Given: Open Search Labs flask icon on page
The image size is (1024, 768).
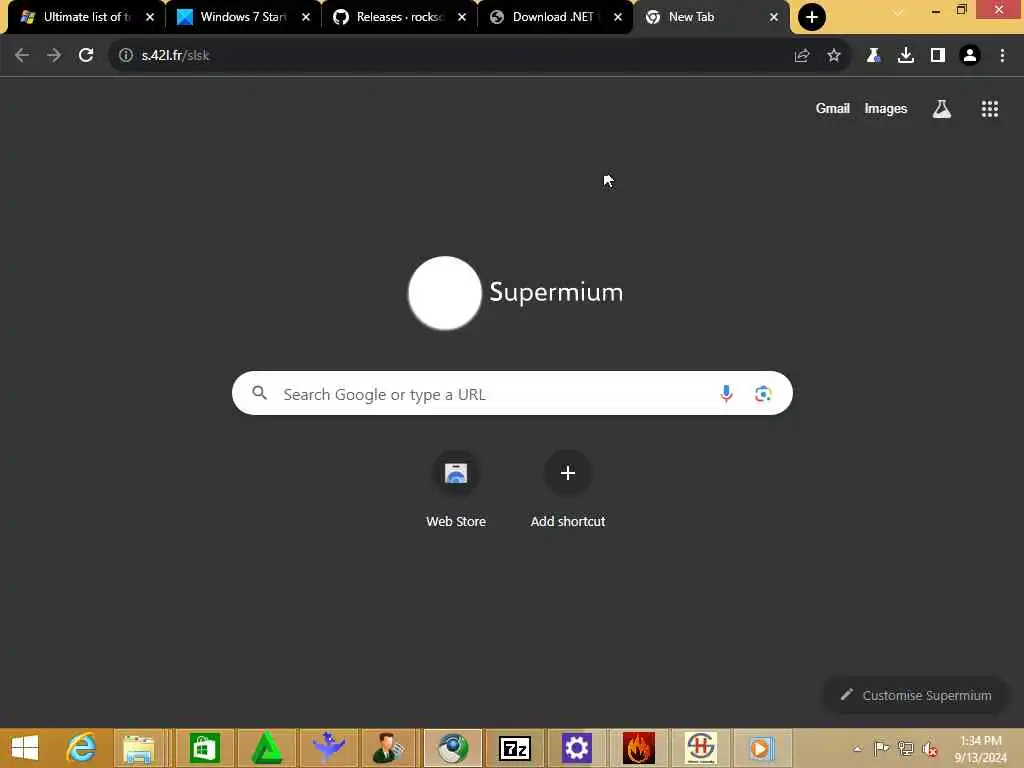Looking at the screenshot, I should click(942, 109).
